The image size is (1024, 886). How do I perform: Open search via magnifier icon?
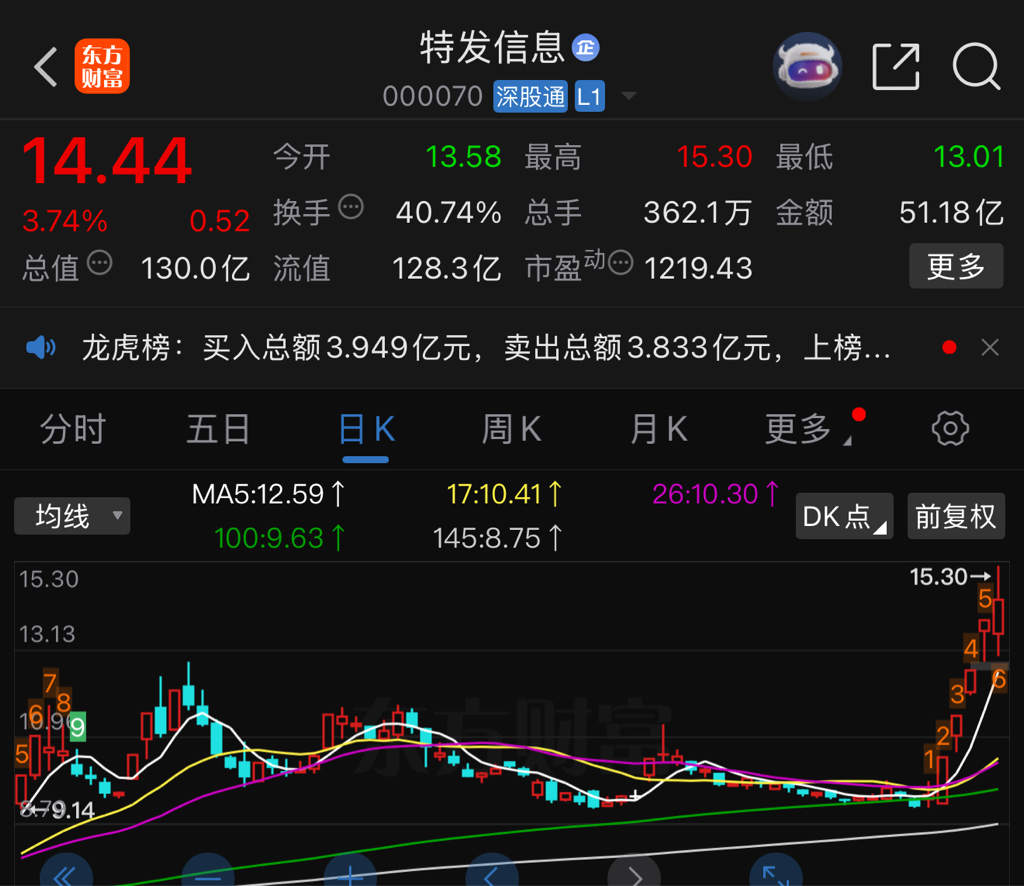pyautogui.click(x=977, y=67)
